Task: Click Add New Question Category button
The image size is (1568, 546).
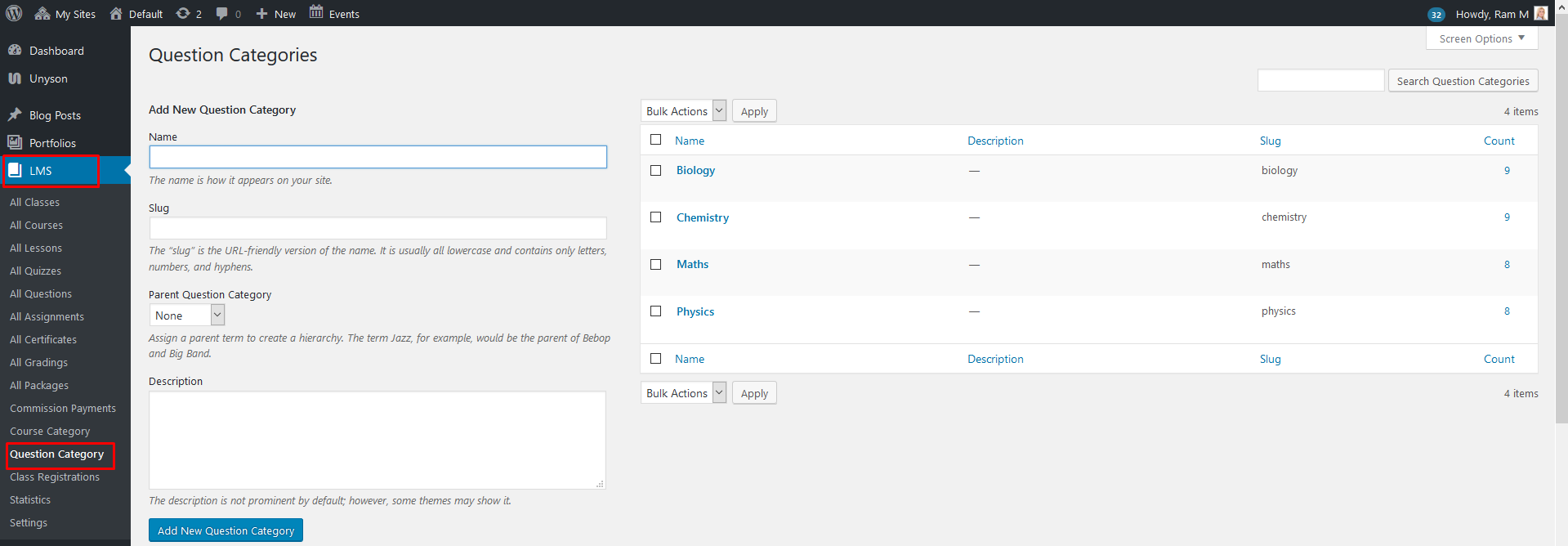Action: click(226, 530)
